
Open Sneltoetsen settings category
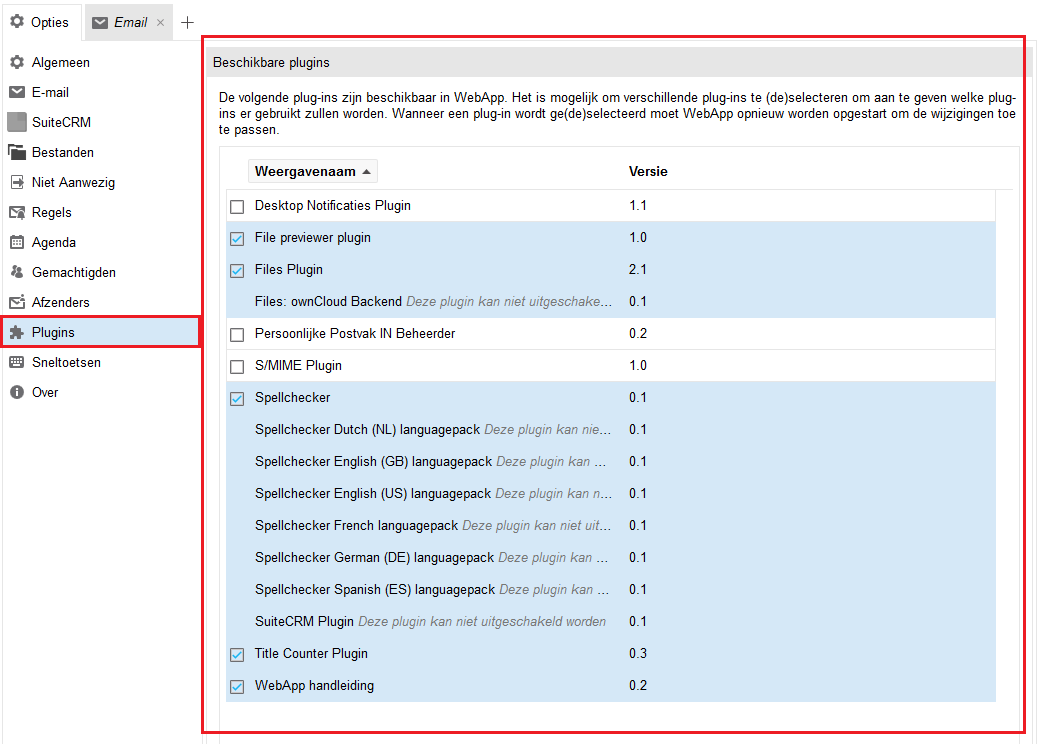point(101,362)
